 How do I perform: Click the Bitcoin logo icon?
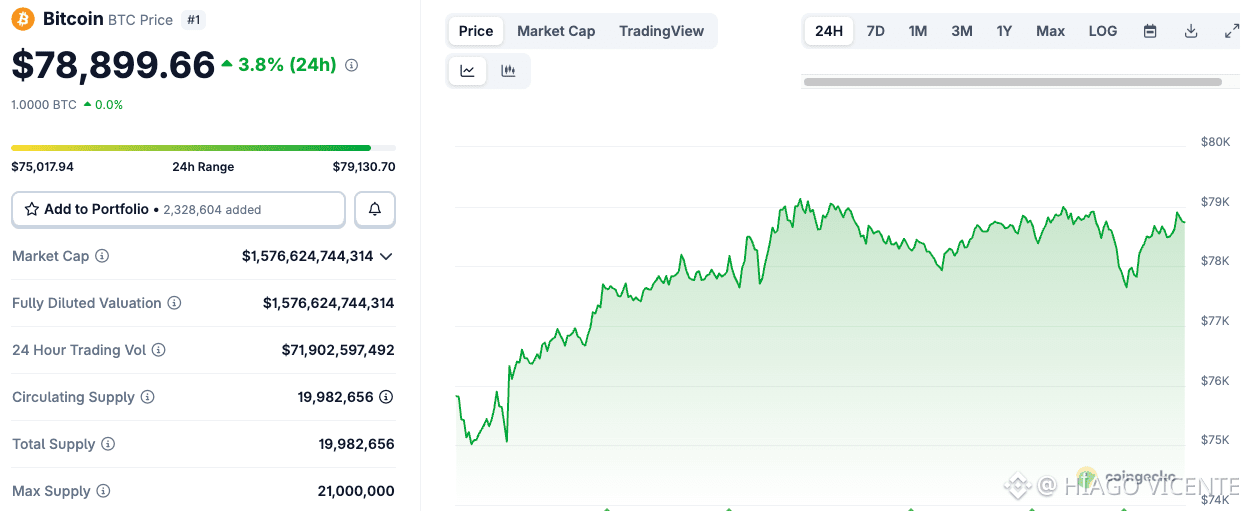pos(22,19)
